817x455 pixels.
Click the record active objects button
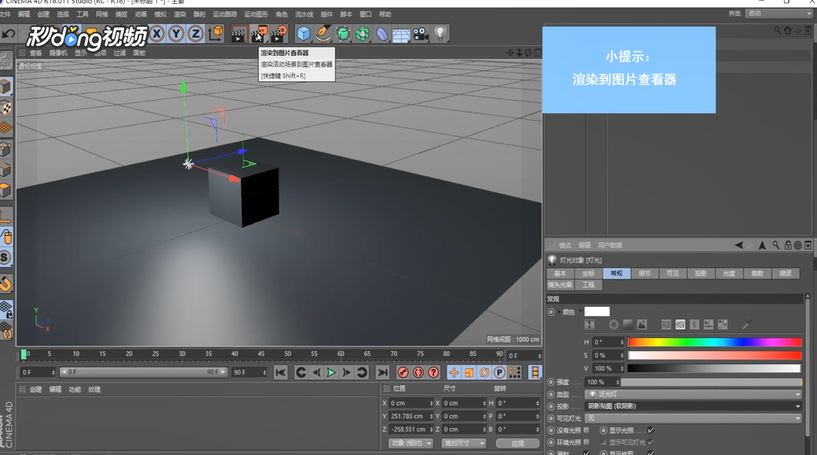tap(403, 372)
